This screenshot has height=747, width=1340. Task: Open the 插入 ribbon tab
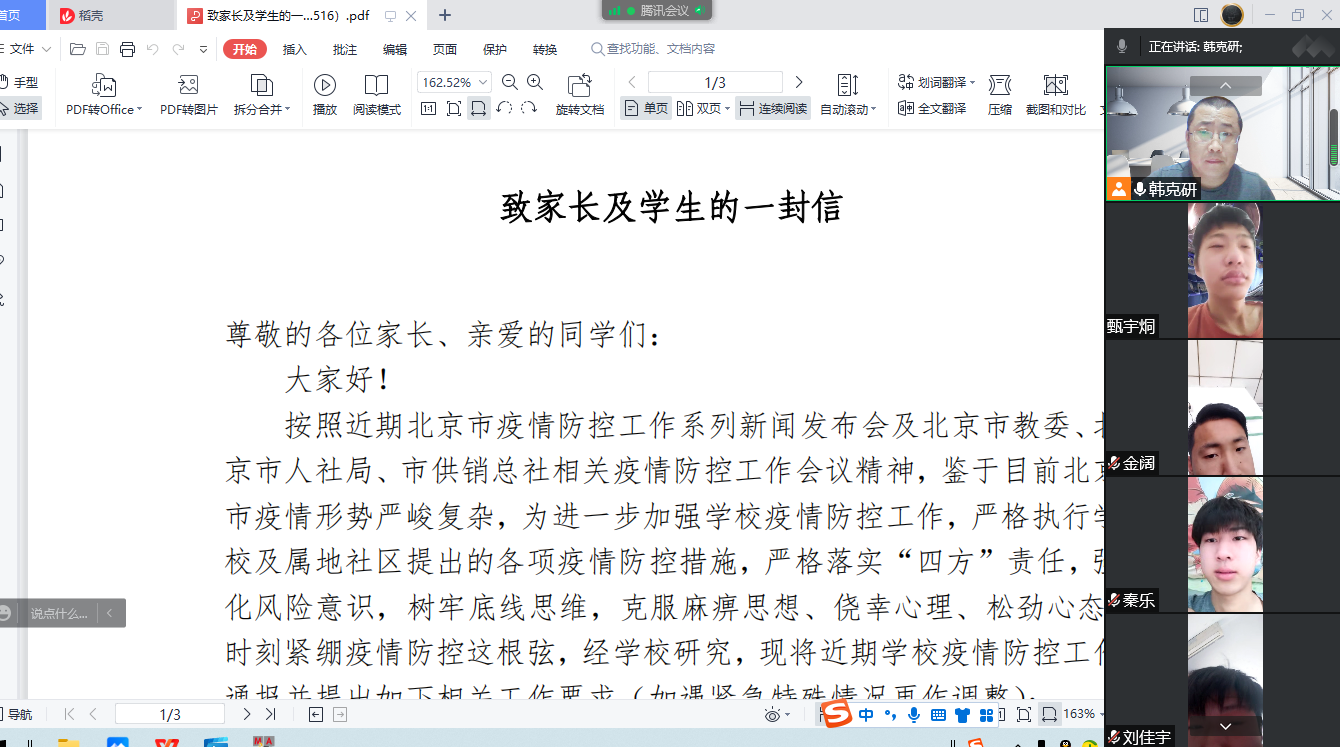tap(294, 49)
